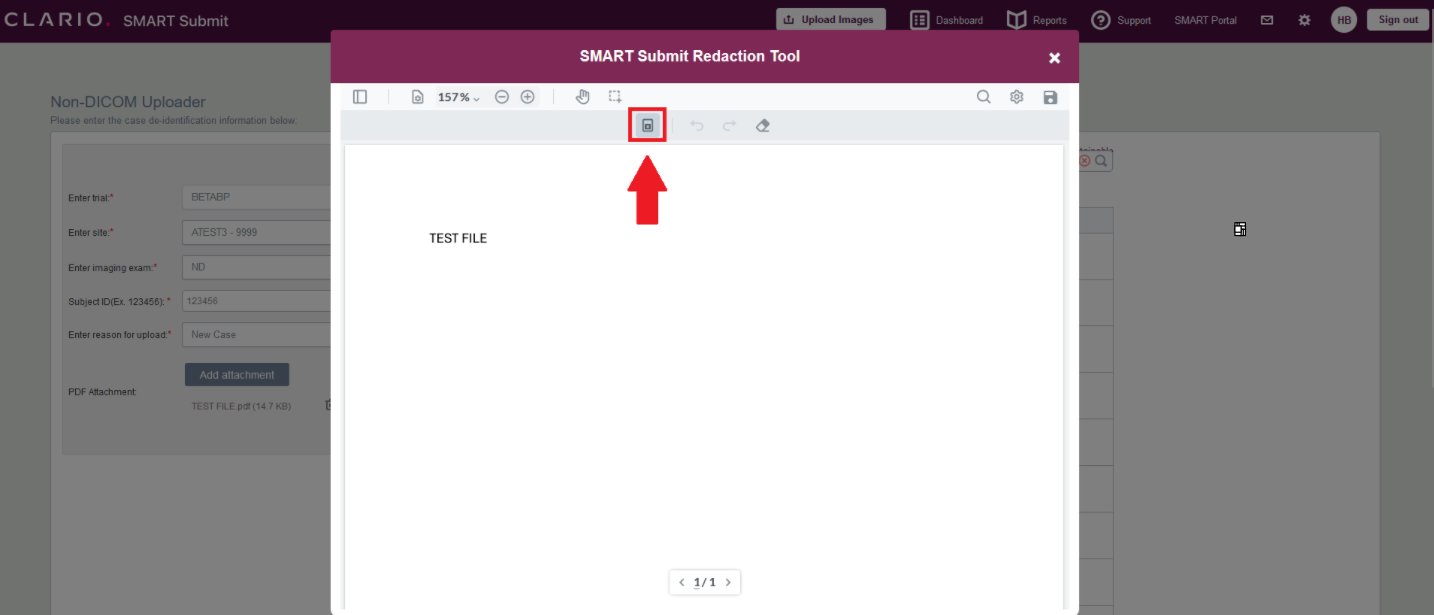
Task: Open the Reports section
Action: 1036,19
